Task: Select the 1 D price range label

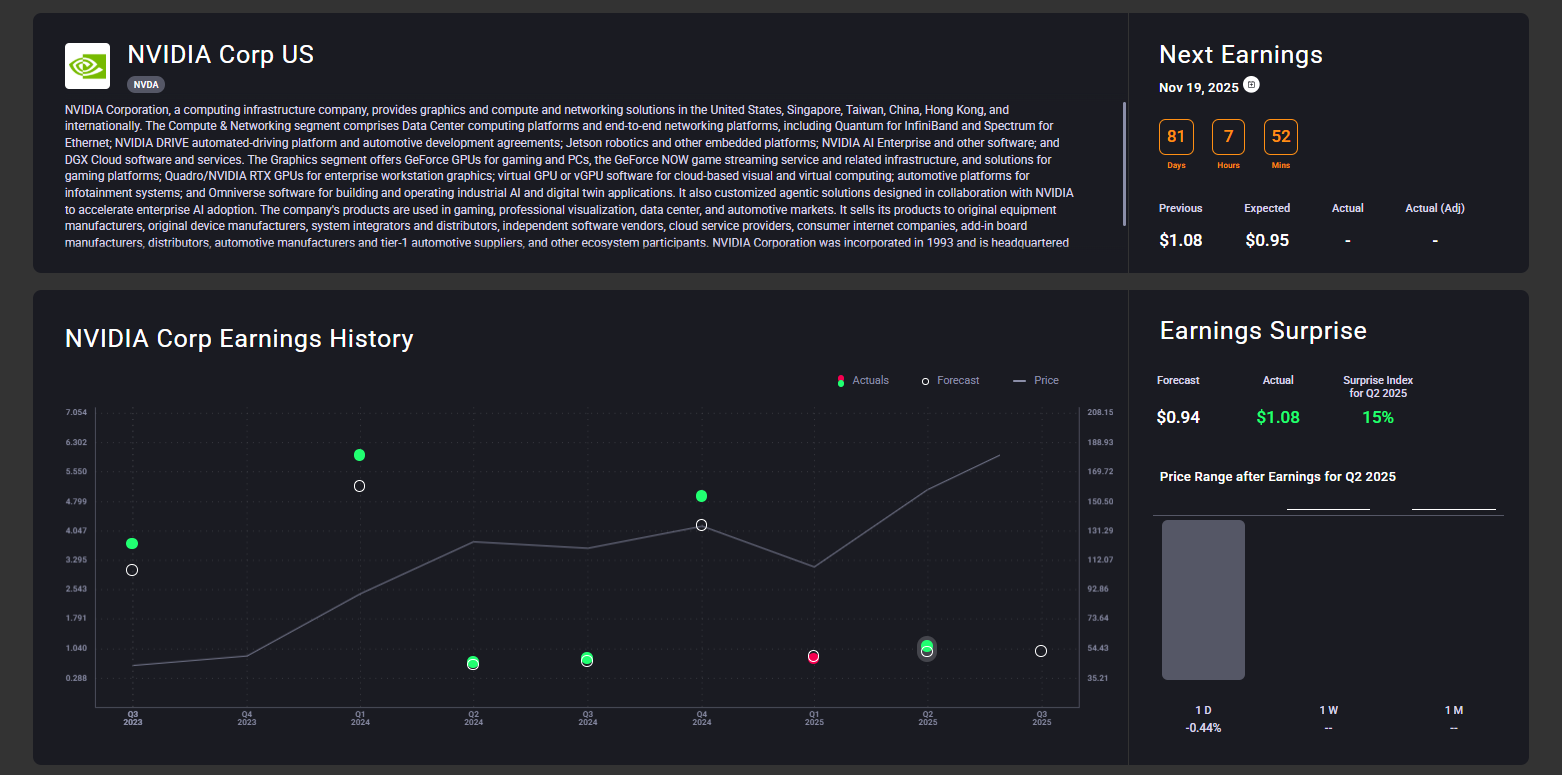Action: click(1203, 710)
